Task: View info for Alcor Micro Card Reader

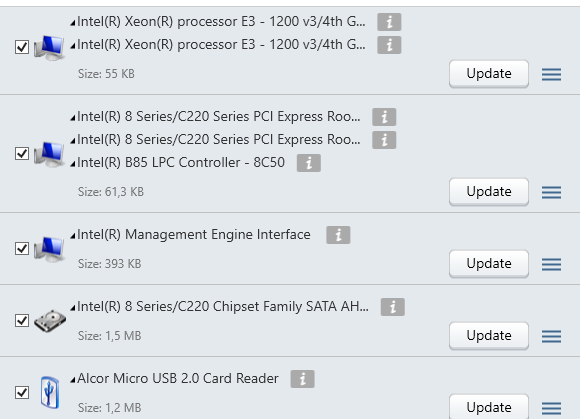Action: point(303,379)
